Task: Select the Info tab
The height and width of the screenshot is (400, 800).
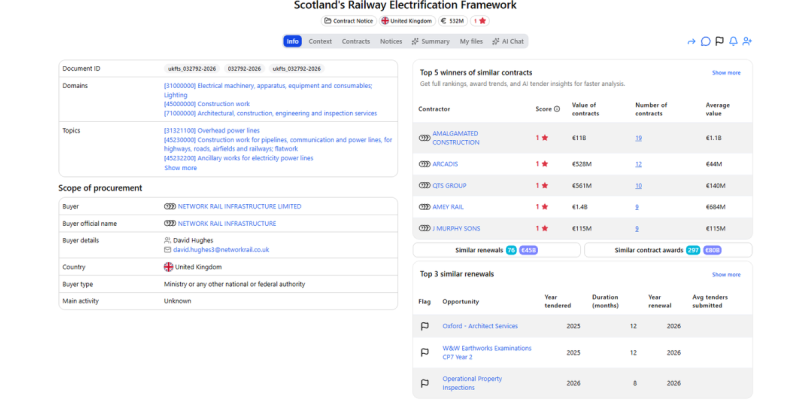Action: point(292,41)
